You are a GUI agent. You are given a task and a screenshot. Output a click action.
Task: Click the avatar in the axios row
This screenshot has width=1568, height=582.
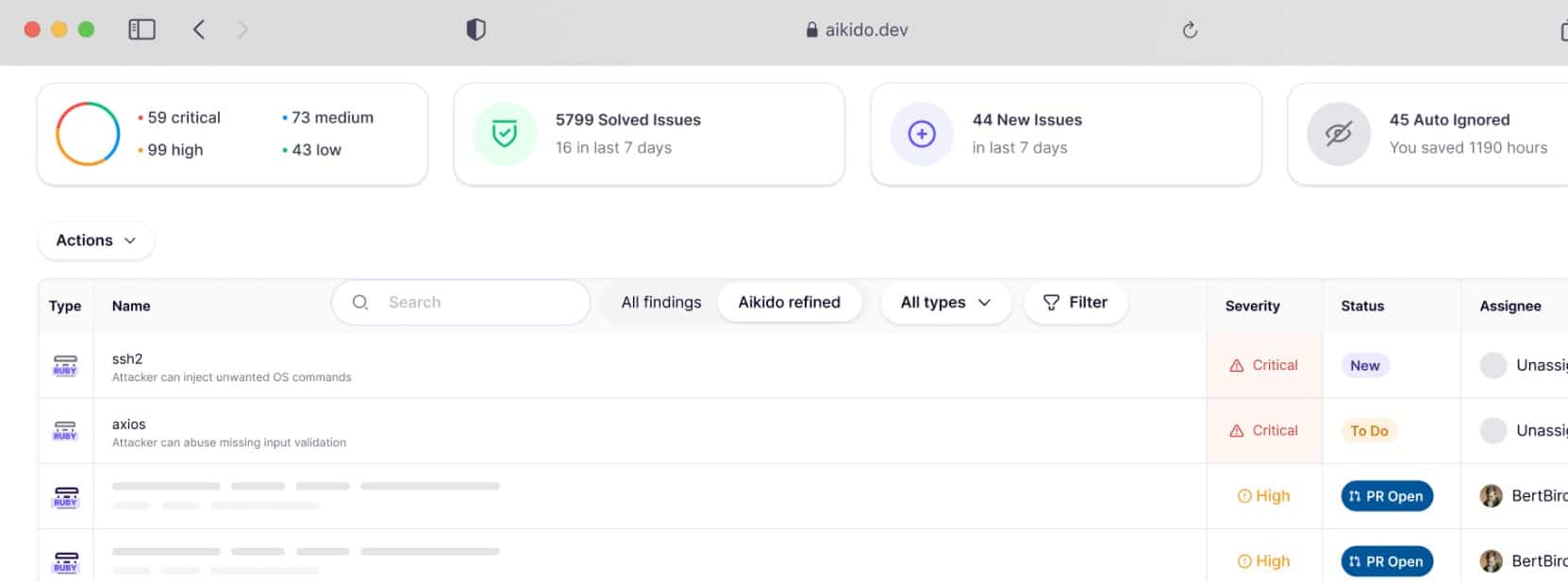tap(1493, 430)
